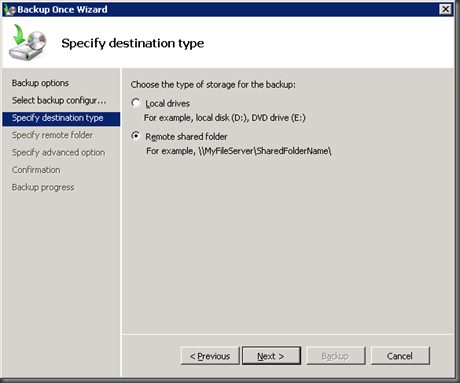The width and height of the screenshot is (460, 383).
Task: Select the Specify destination type step
Action: [61, 118]
